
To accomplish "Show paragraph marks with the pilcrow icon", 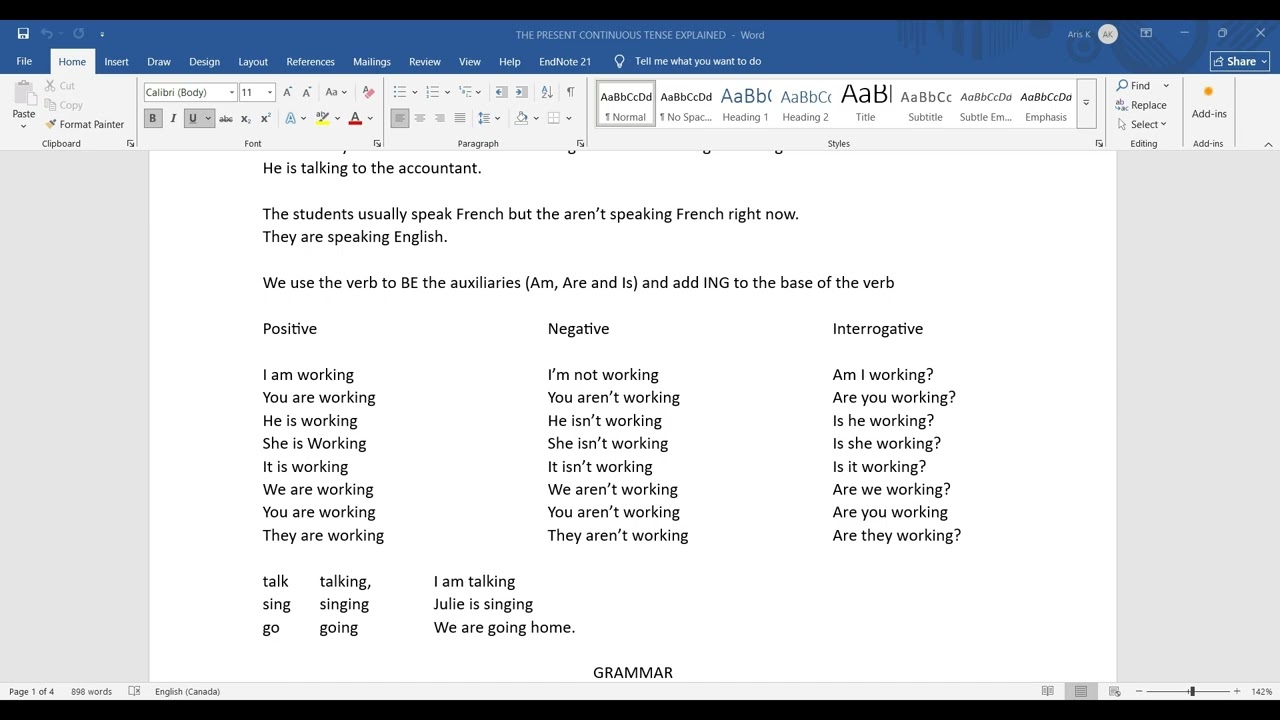I will (x=570, y=92).
